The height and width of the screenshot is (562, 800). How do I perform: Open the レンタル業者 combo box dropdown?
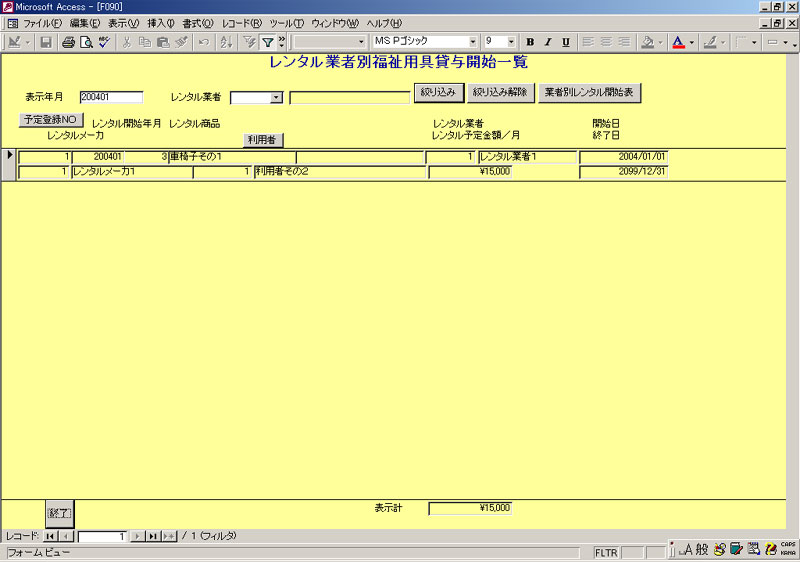[276, 98]
